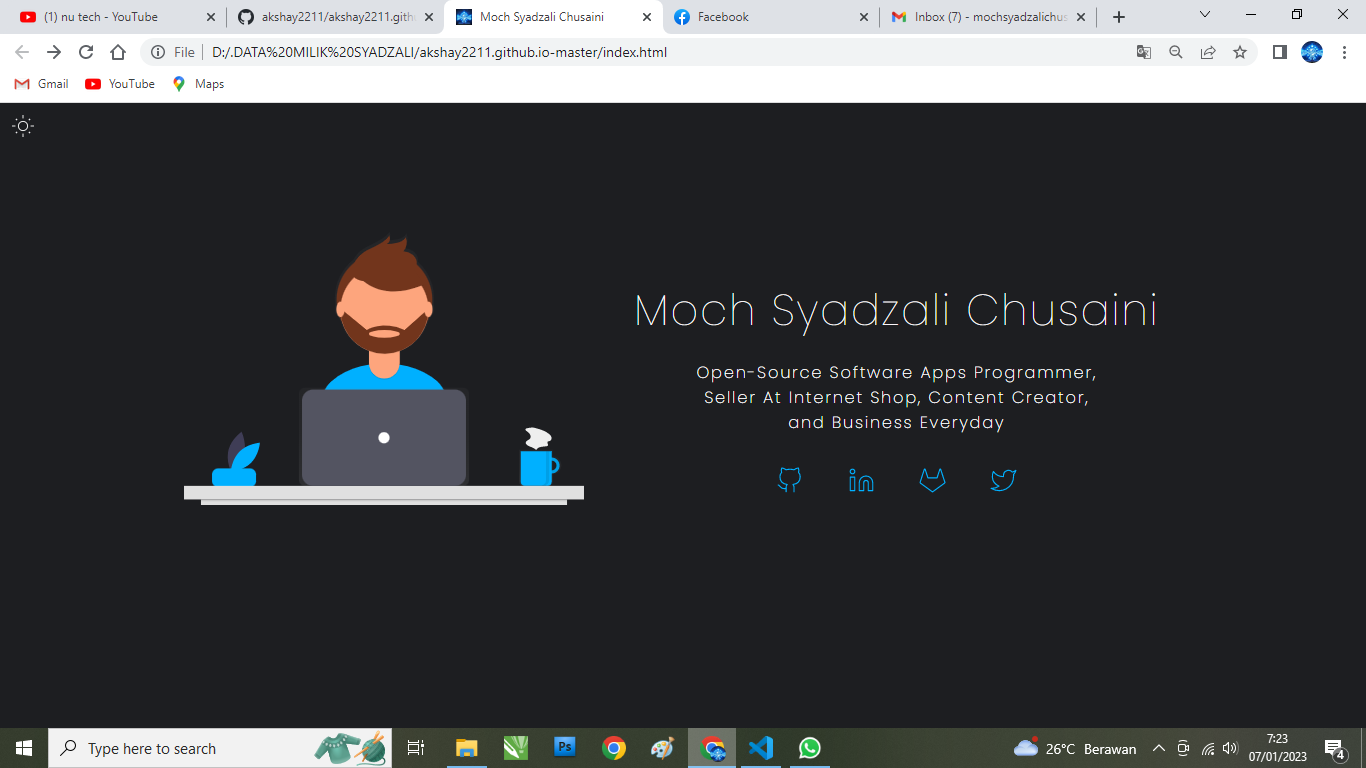View site information File icon
The height and width of the screenshot is (768, 1366).
(x=172, y=52)
